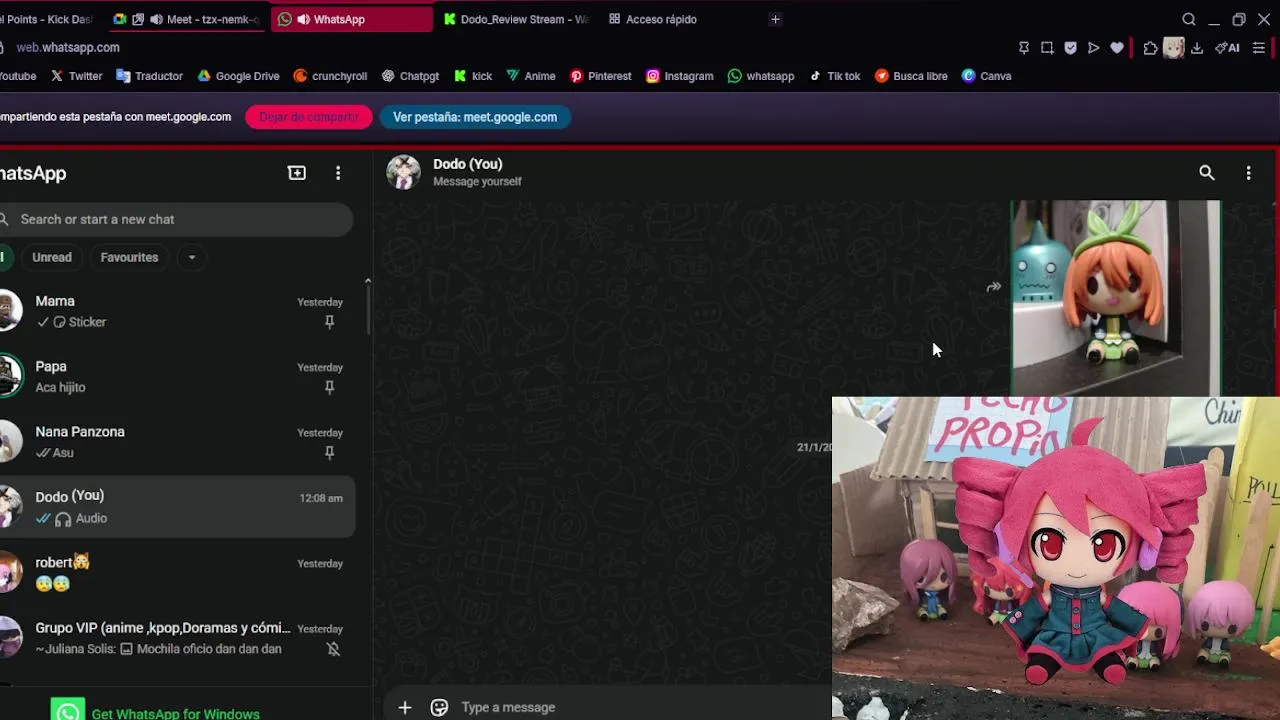The width and height of the screenshot is (1280, 720).
Task: Open the Dodo (You) profile picture in chat header
Action: pyautogui.click(x=404, y=172)
